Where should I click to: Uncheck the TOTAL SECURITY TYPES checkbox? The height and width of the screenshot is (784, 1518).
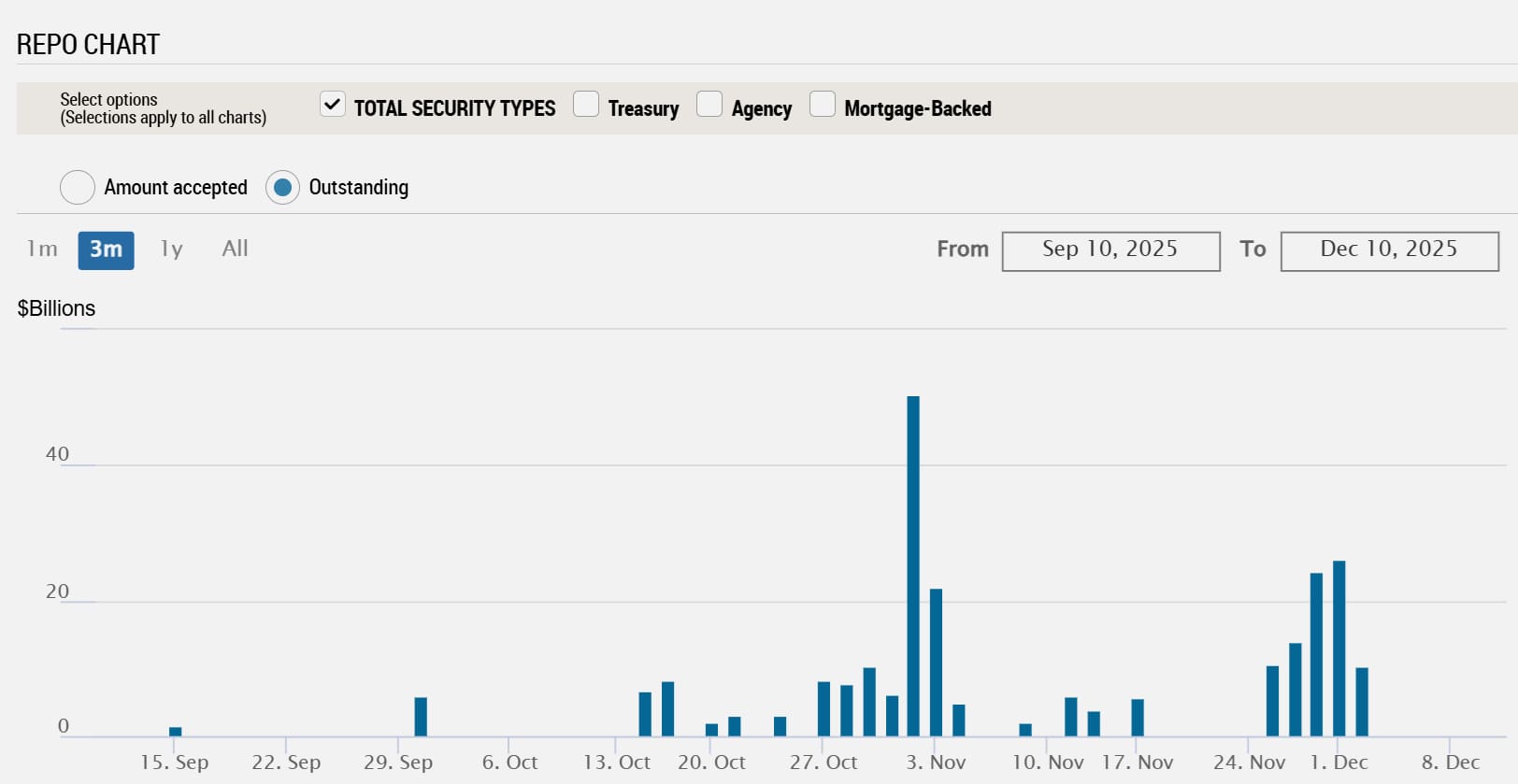(x=333, y=104)
